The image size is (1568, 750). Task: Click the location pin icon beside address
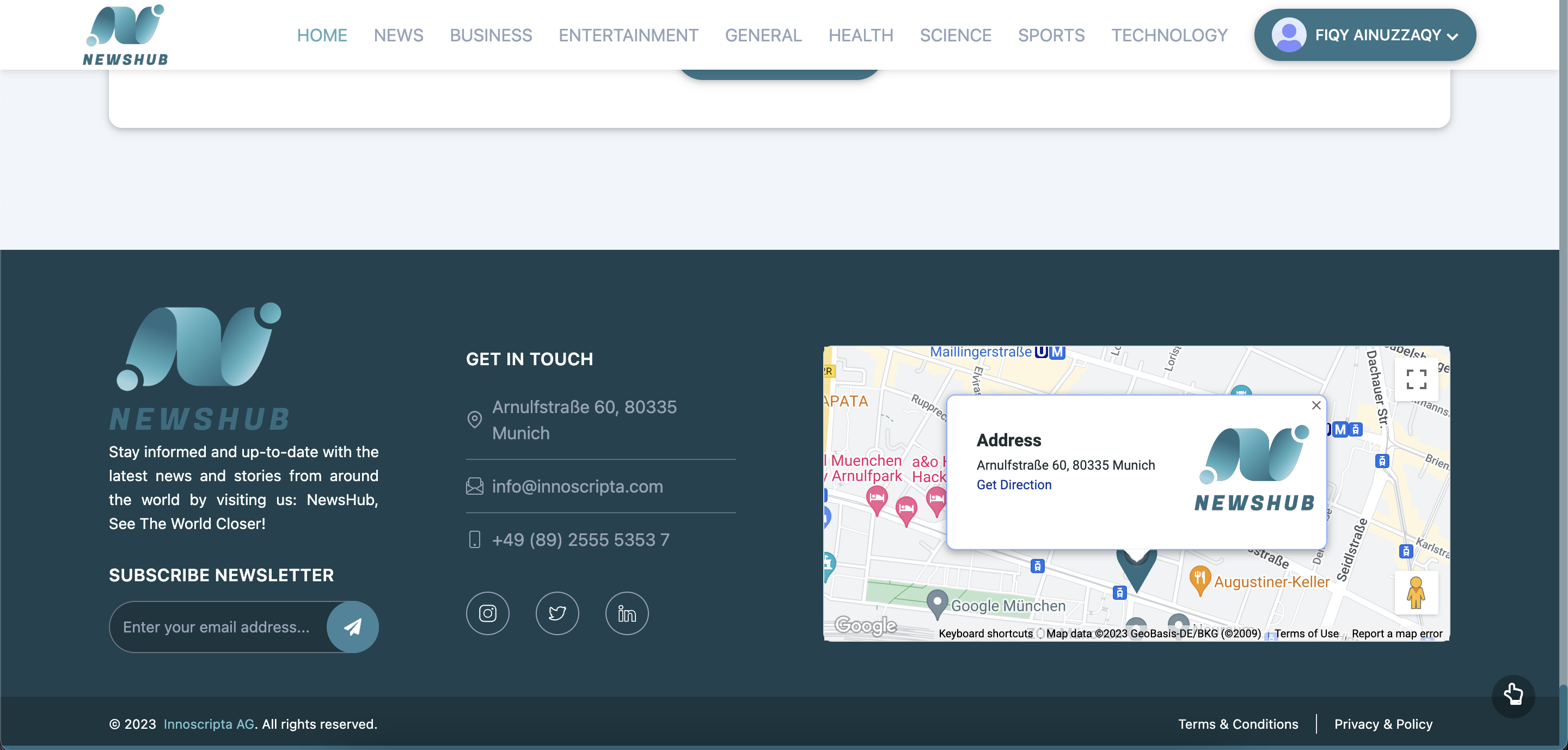474,420
